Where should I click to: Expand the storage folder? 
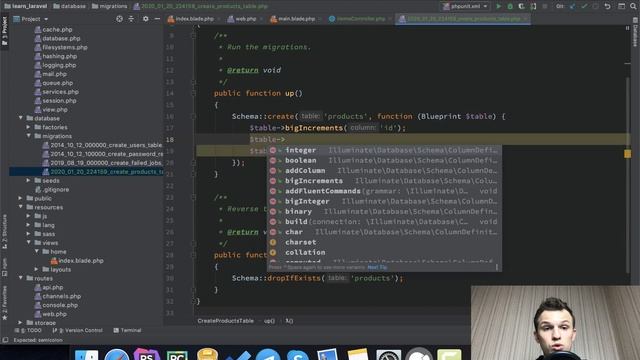20,322
